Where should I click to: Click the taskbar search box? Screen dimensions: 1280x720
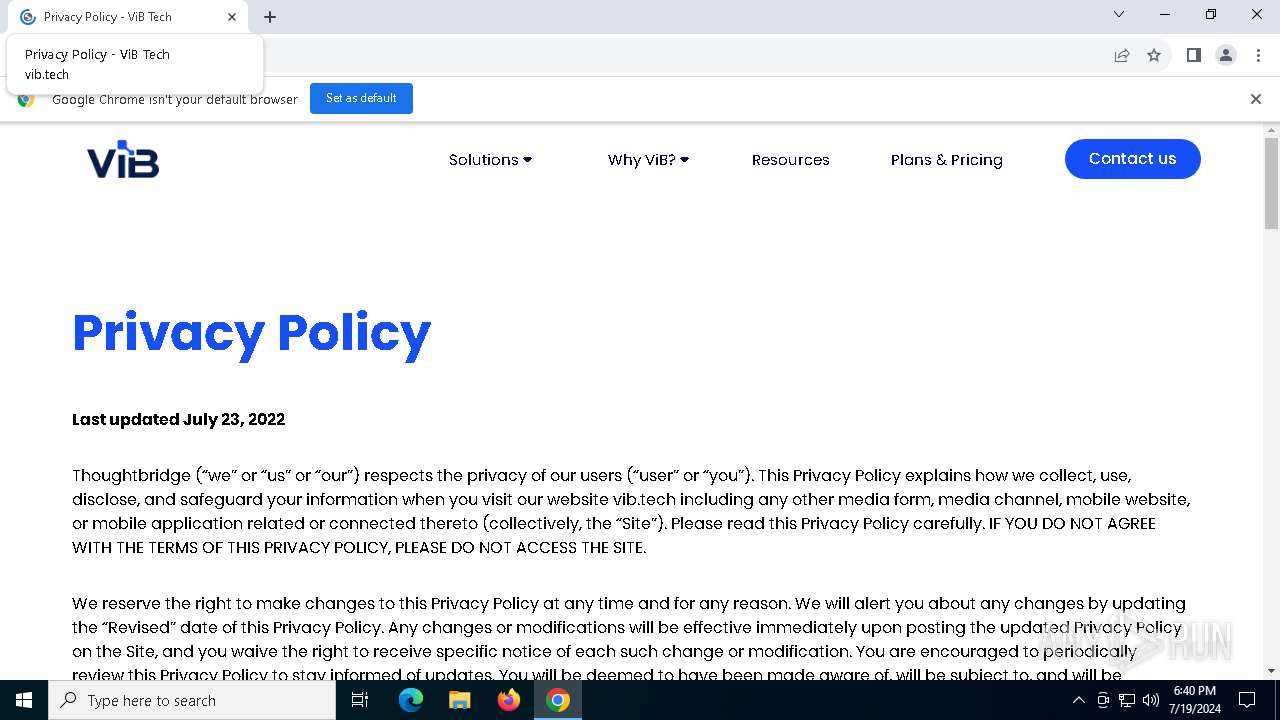192,700
